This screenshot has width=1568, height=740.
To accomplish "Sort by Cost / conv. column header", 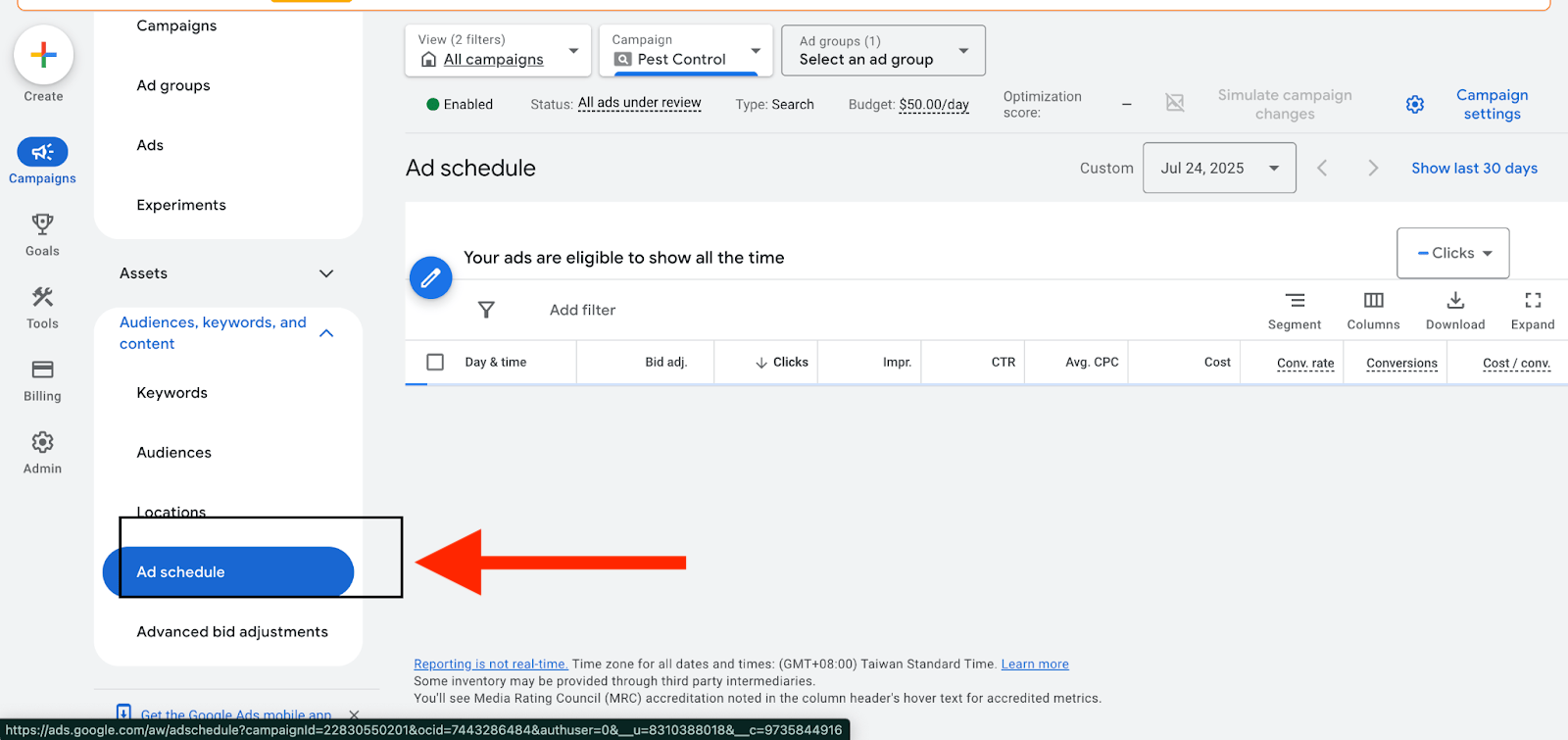I will click(1516, 363).
